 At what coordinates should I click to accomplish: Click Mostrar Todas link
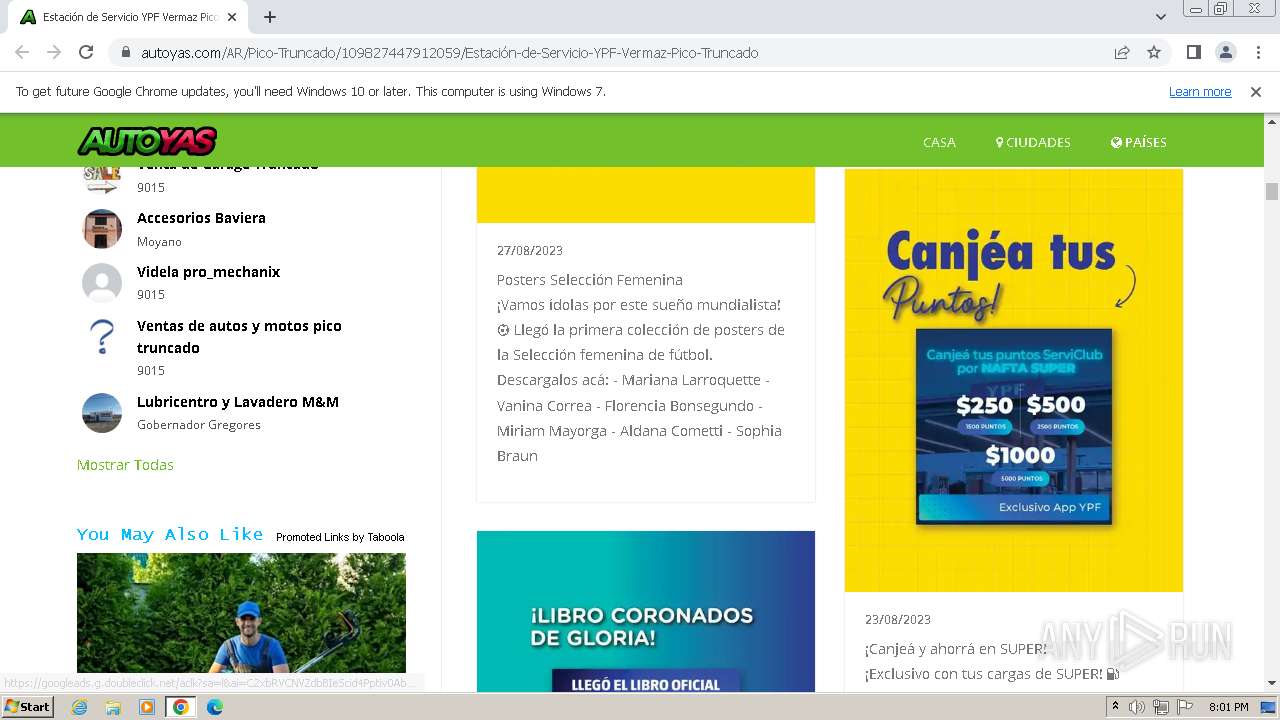click(x=125, y=465)
